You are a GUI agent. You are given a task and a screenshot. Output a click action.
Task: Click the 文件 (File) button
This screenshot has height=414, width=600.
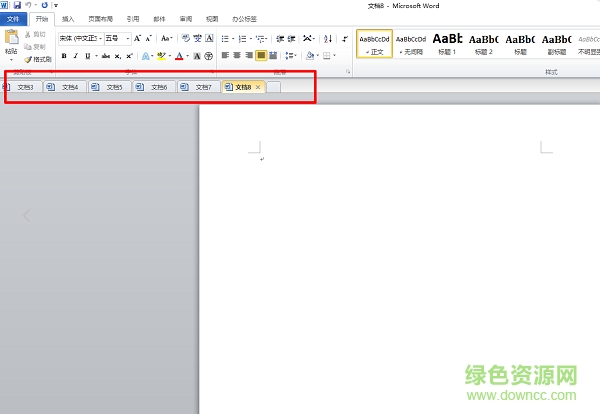(x=13, y=19)
